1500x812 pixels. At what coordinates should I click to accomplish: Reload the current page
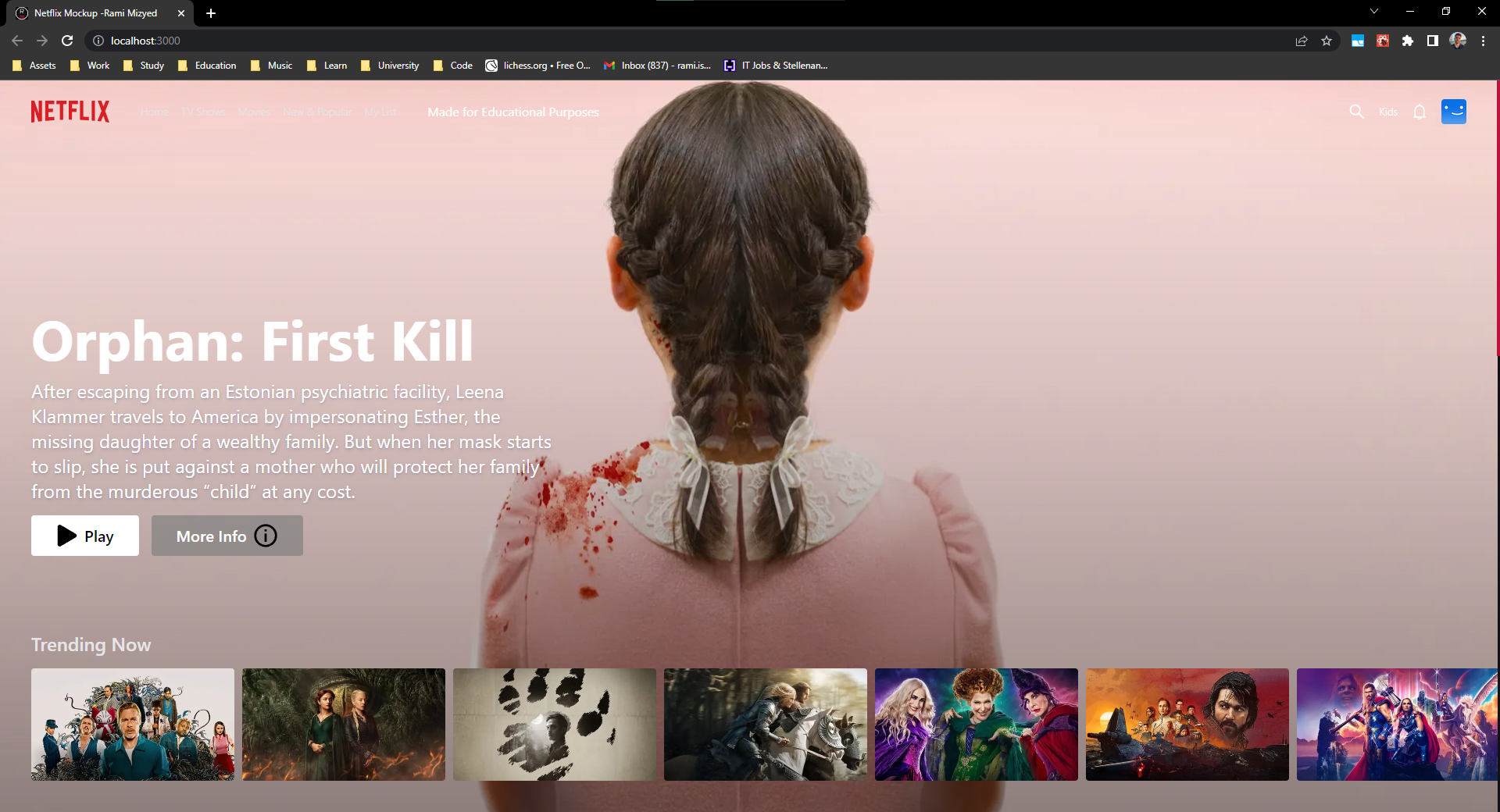tap(67, 41)
